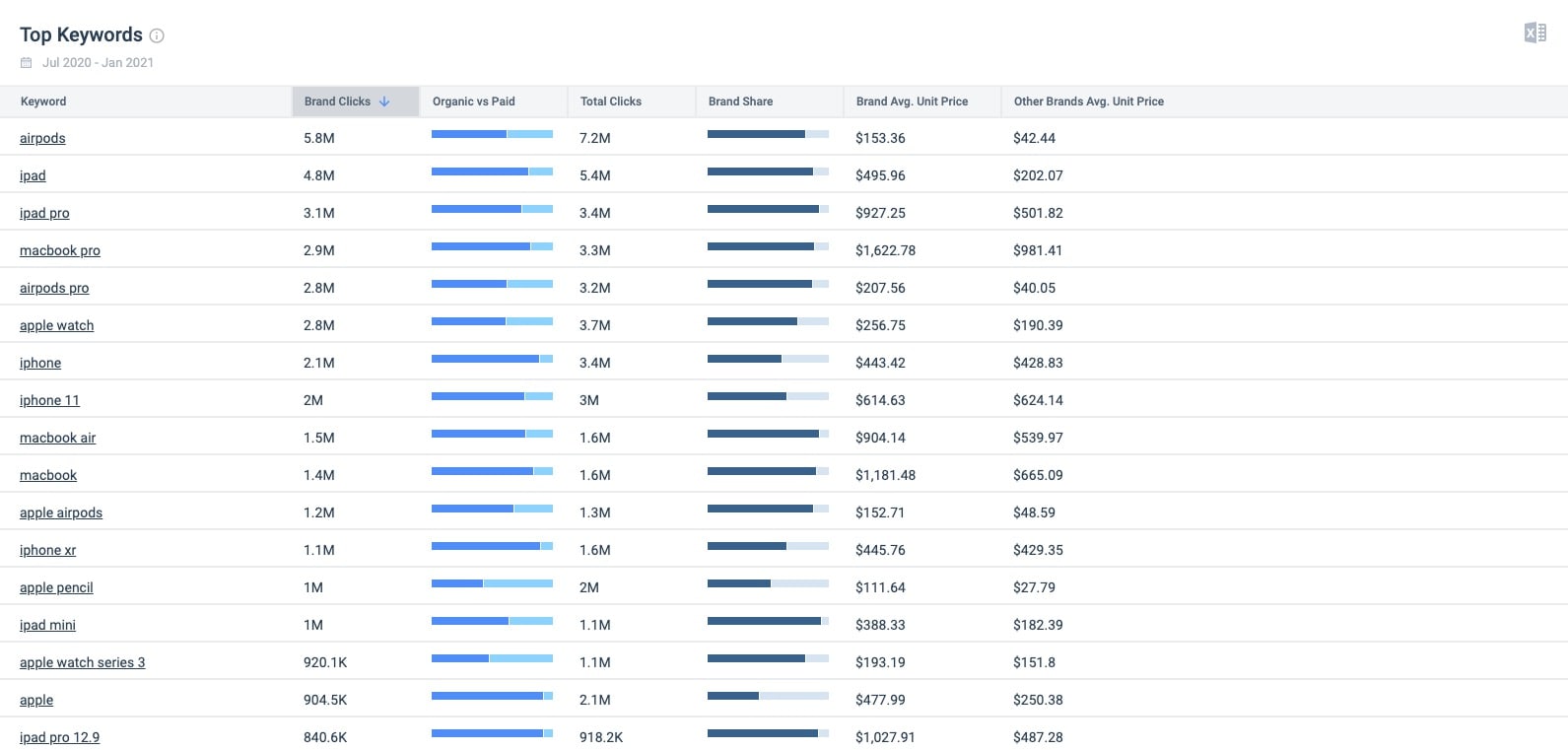Image resolution: width=1568 pixels, height=750 pixels.
Task: Toggle sort arrow on Brand Clicks
Action: coord(384,102)
